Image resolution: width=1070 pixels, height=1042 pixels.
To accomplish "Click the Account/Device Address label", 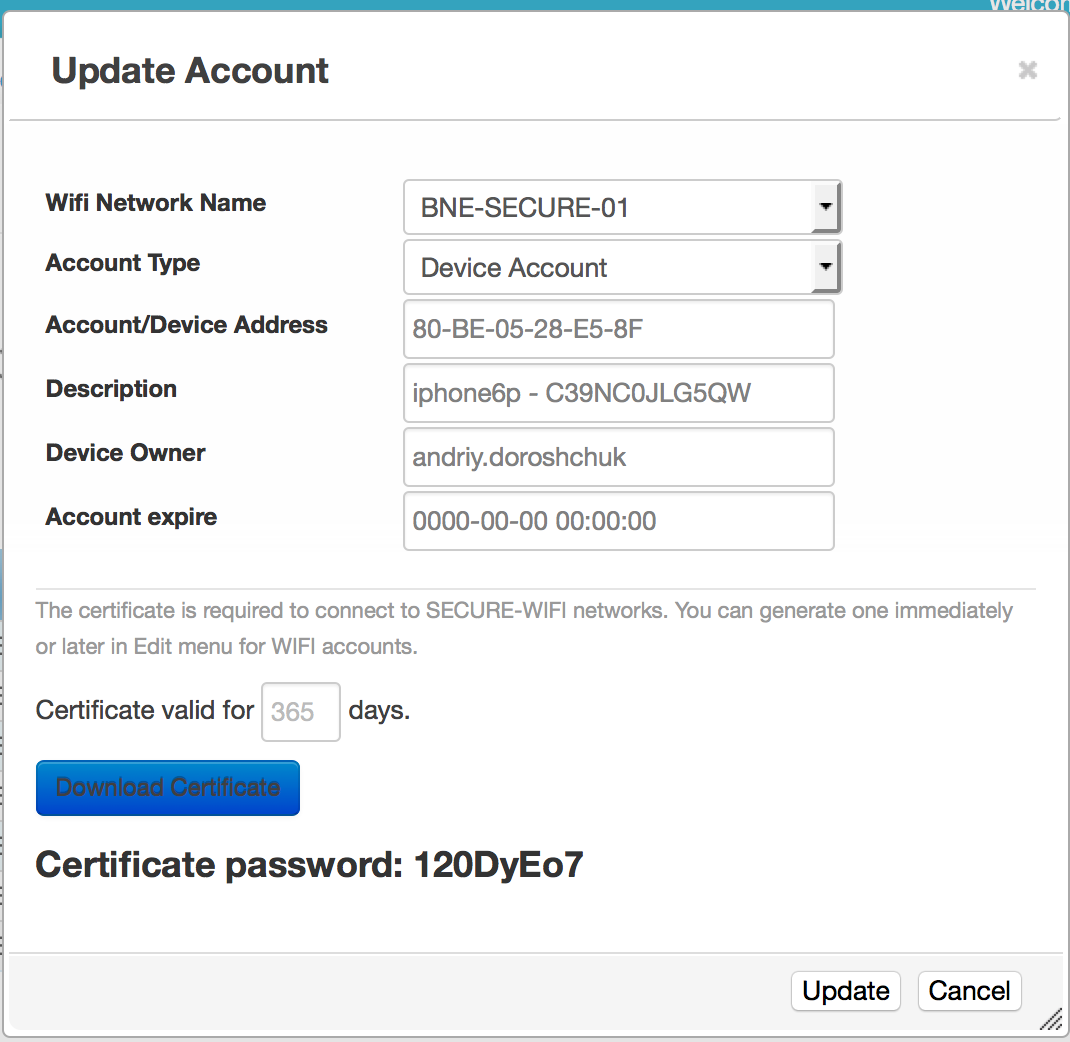I will (x=187, y=325).
